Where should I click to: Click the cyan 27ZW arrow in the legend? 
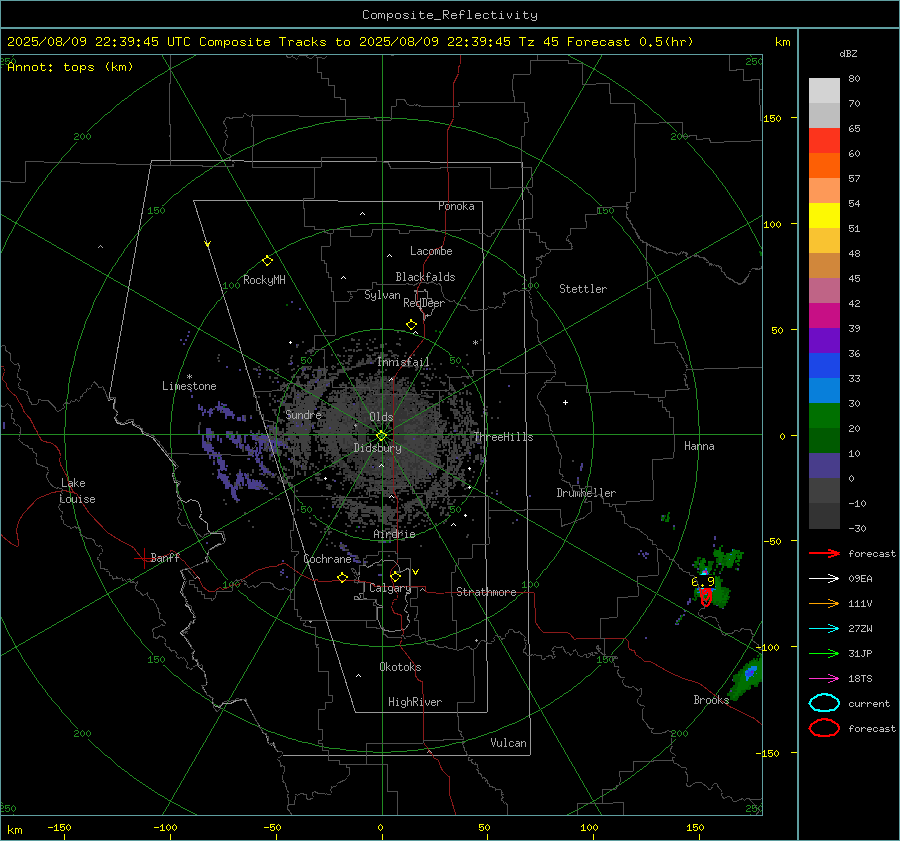tap(824, 629)
